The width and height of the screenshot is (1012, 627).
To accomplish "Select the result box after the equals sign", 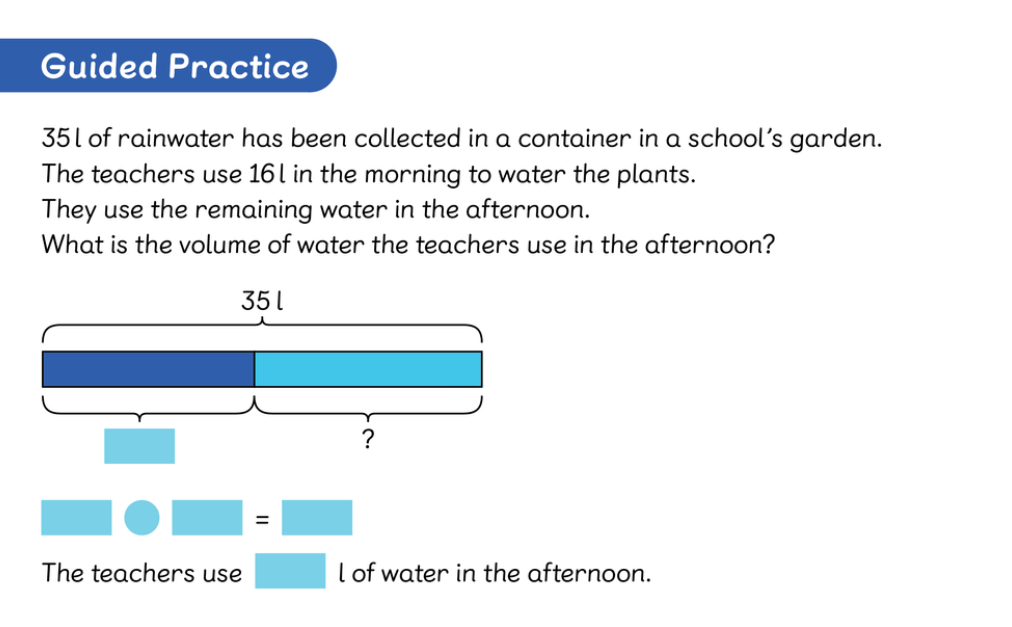I will [x=317, y=518].
